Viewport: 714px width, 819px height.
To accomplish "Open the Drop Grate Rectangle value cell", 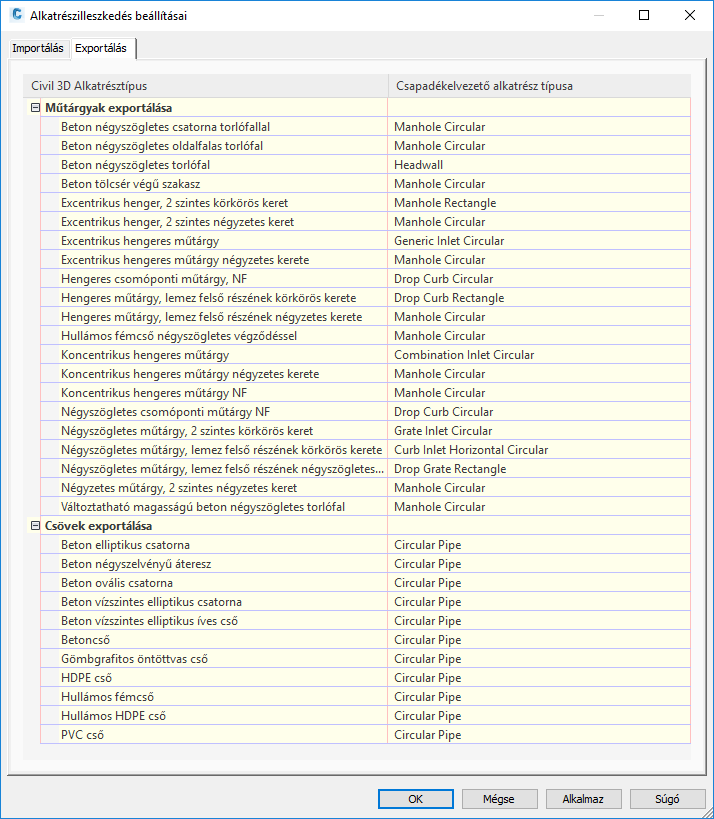I will (x=539, y=469).
